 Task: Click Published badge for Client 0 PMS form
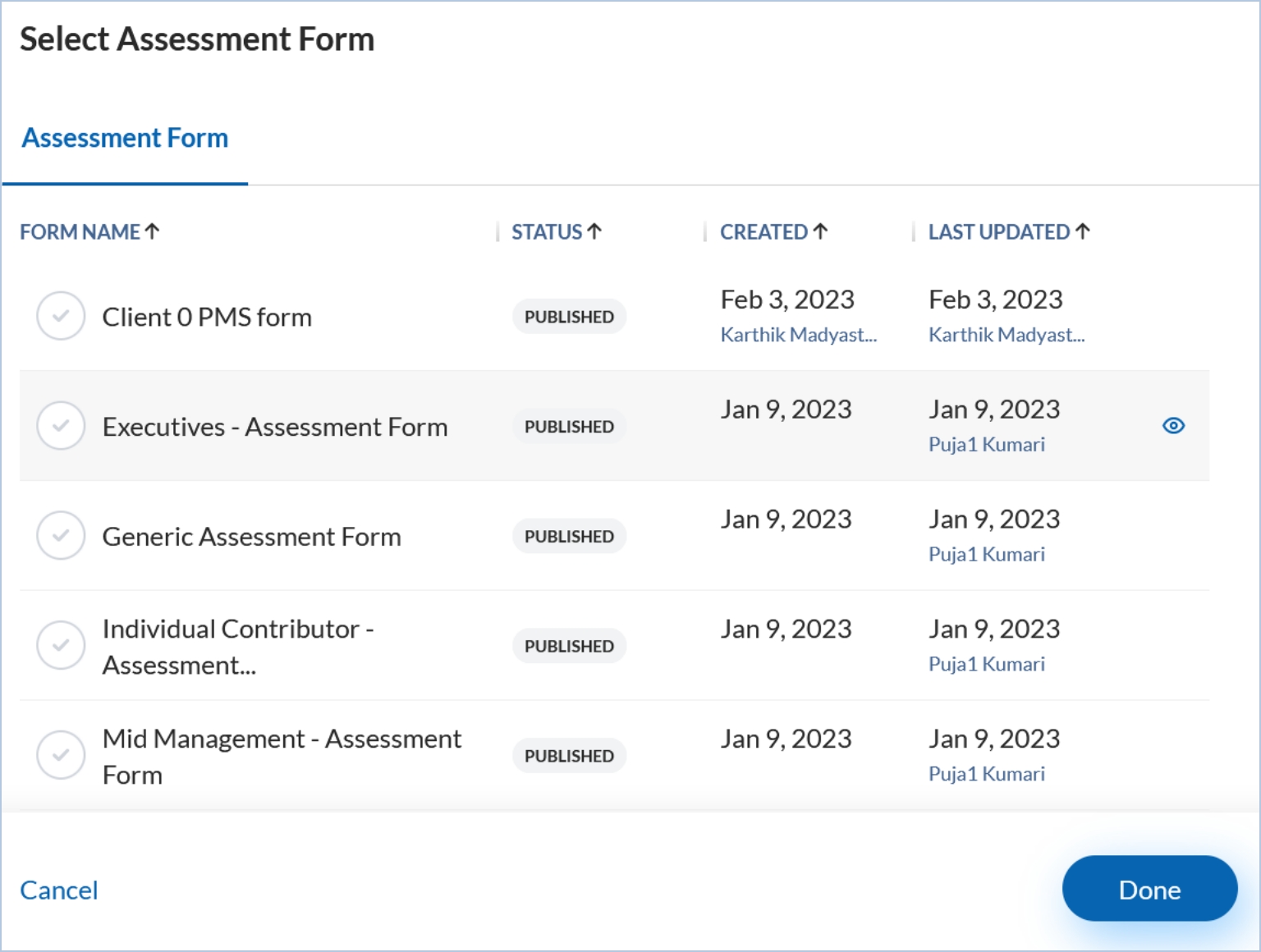pos(569,317)
